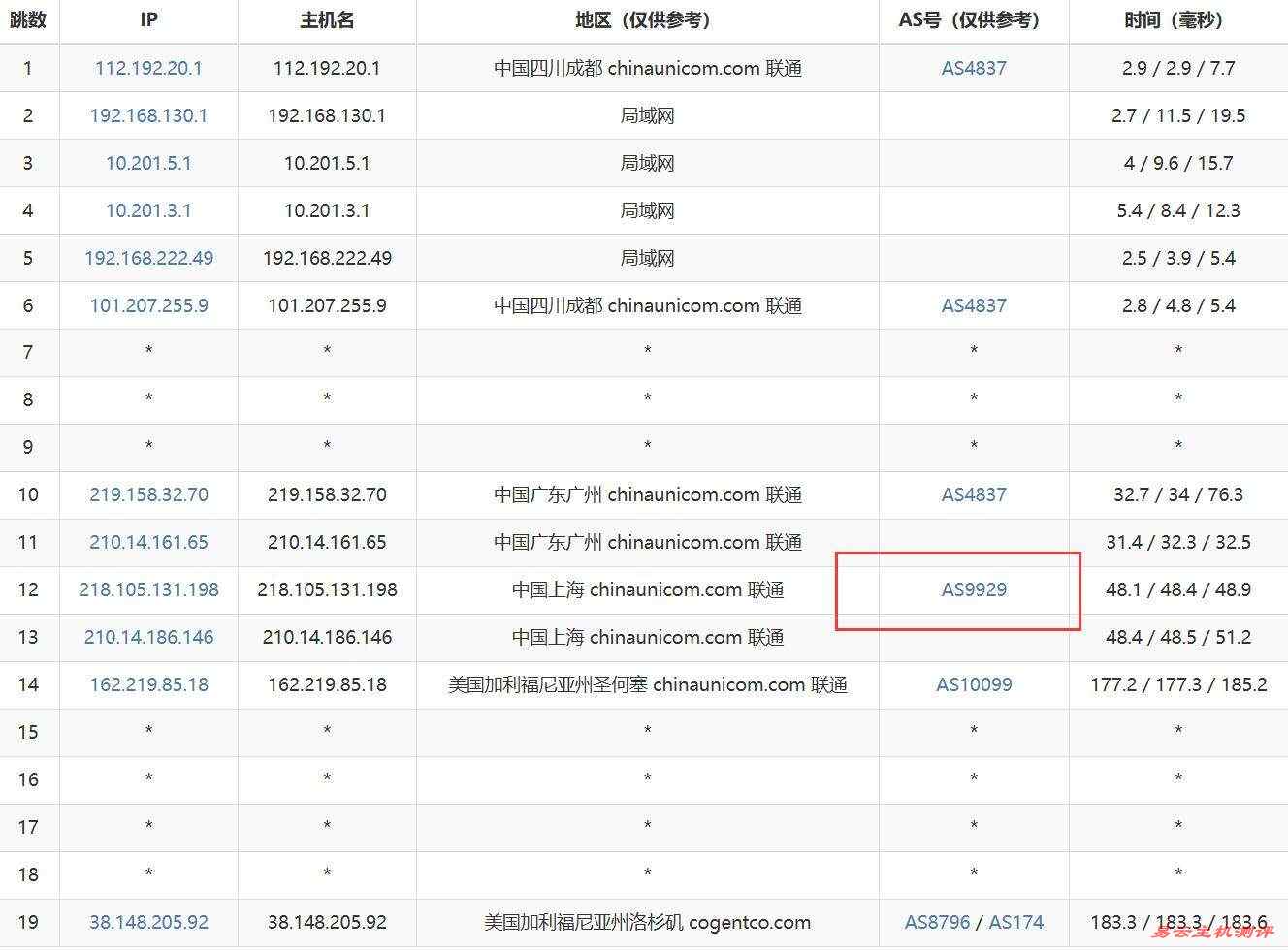1288x950 pixels.
Task: Open the highlighted AS9929 link
Action: (x=973, y=589)
